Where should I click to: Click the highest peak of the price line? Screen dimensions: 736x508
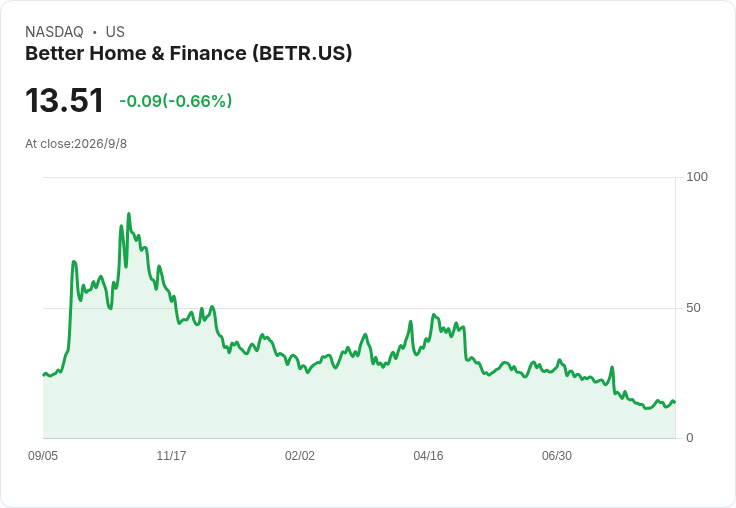[x=129, y=214]
